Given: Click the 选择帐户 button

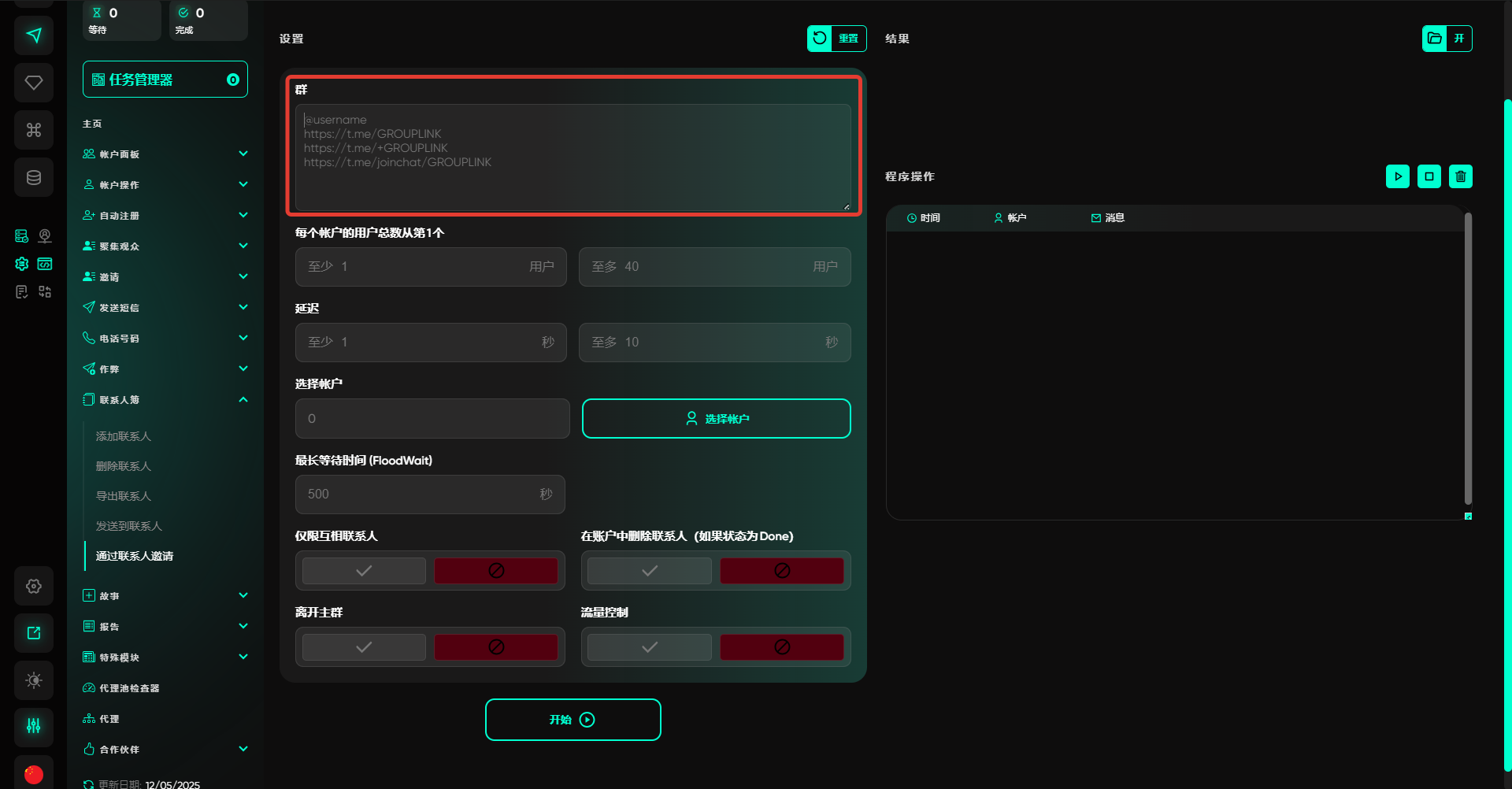Looking at the screenshot, I should coord(716,419).
